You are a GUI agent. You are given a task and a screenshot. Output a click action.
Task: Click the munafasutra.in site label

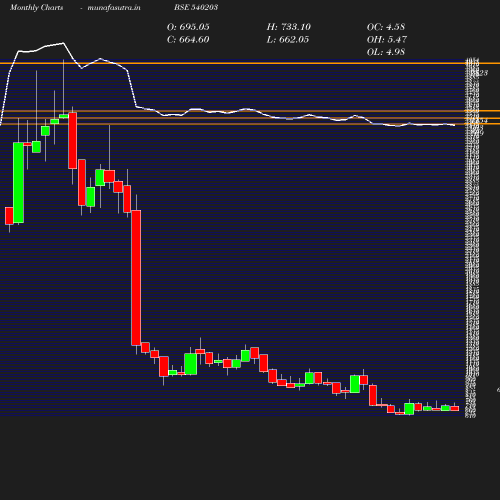114,8
